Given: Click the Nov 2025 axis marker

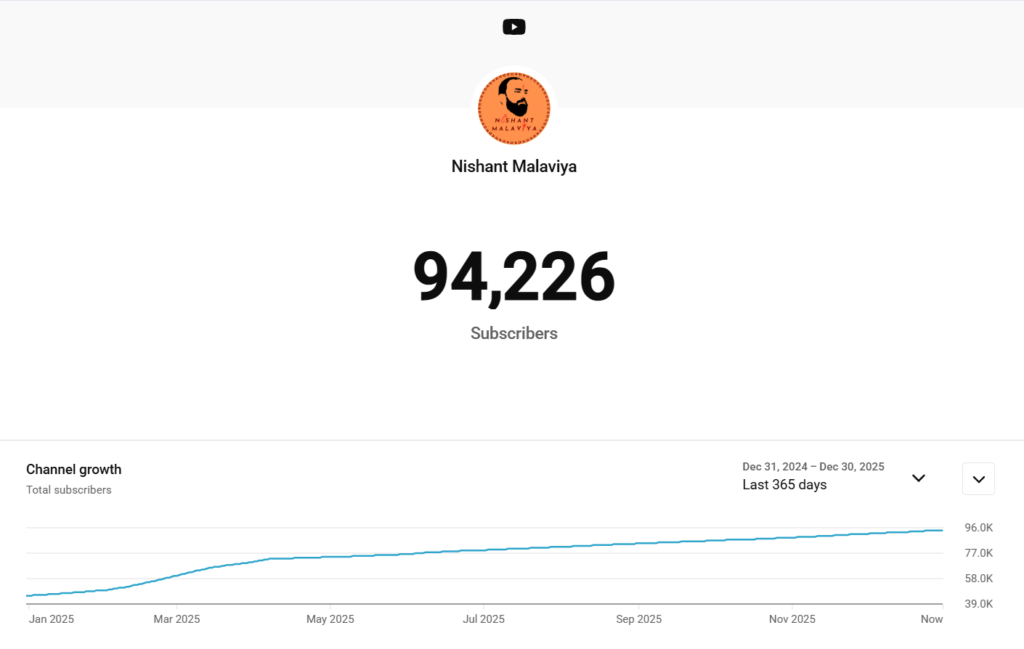Looking at the screenshot, I should pos(792,619).
